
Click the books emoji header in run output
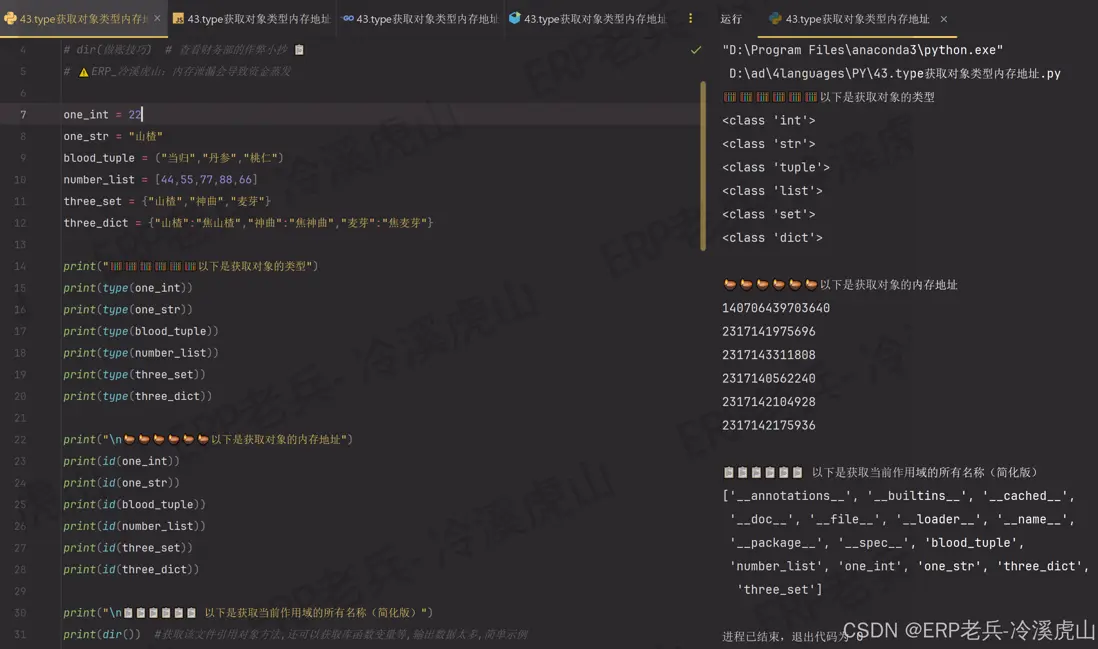(828, 97)
